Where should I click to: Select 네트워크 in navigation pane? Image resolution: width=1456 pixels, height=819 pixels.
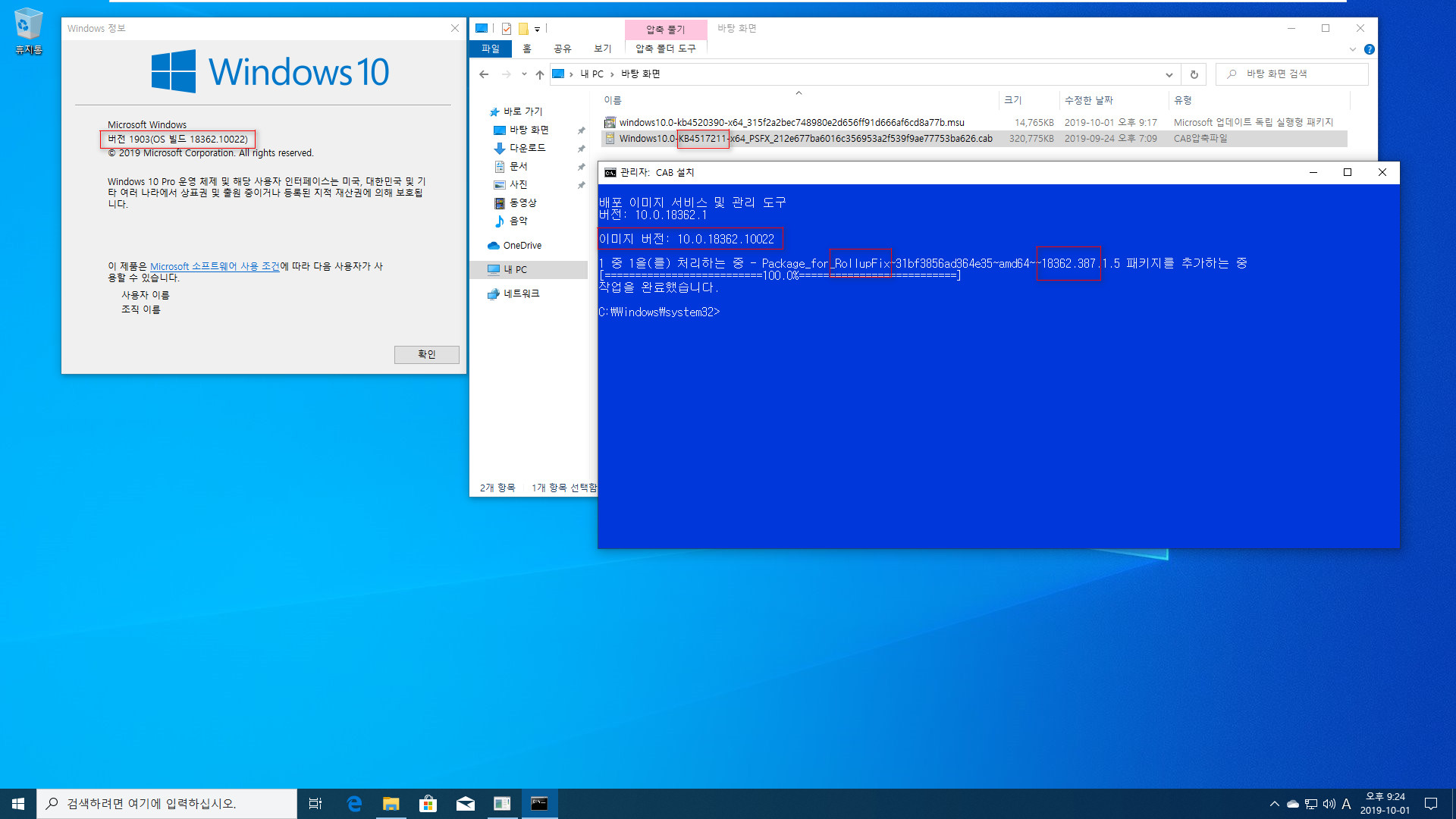click(x=521, y=293)
